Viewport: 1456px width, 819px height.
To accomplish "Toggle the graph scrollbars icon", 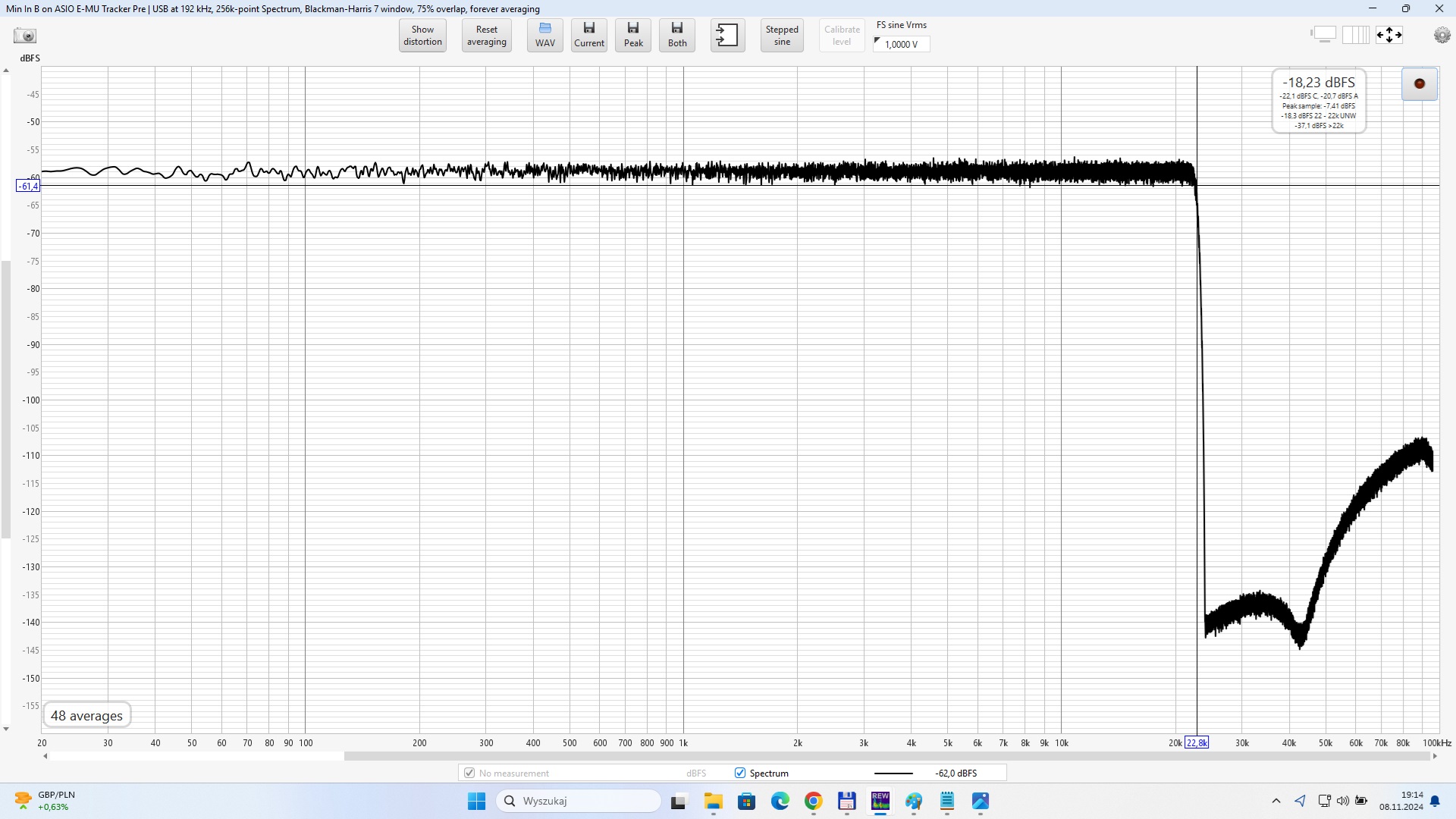I will tap(1323, 35).
